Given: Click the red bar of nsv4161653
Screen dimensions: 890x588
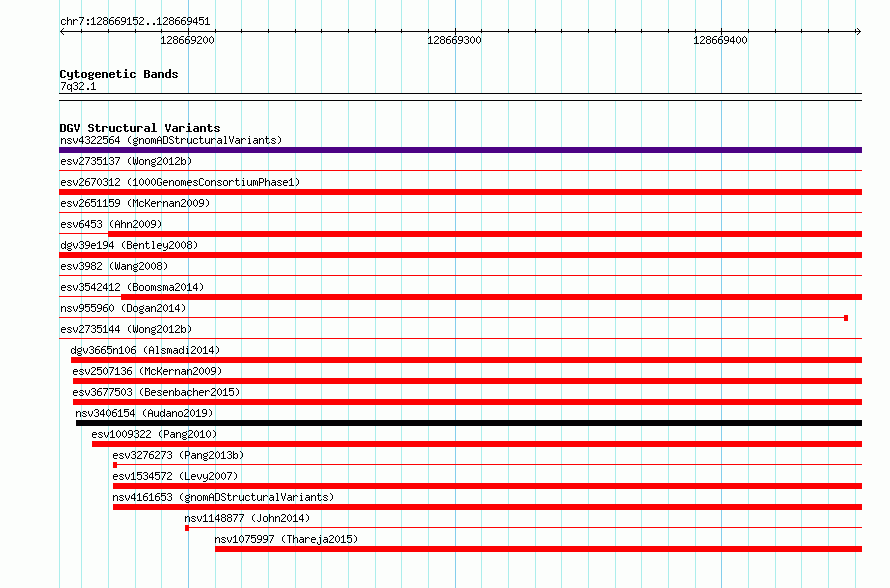Looking at the screenshot, I should [488, 507].
